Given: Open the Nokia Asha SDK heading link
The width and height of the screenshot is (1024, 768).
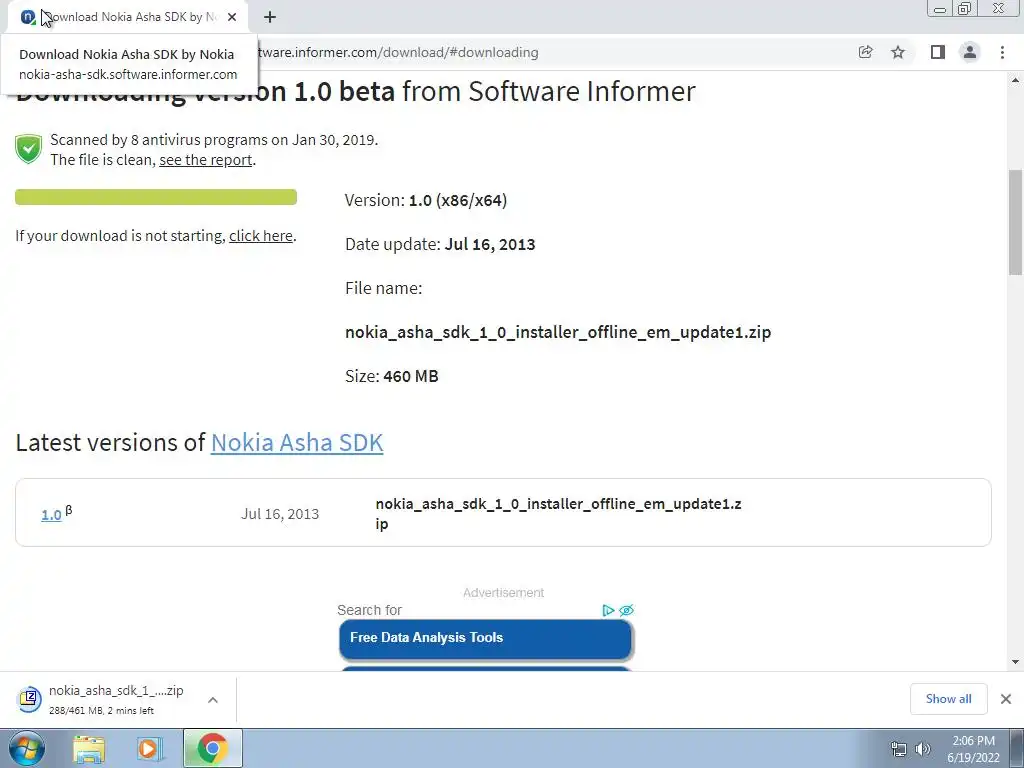Looking at the screenshot, I should click(297, 443).
